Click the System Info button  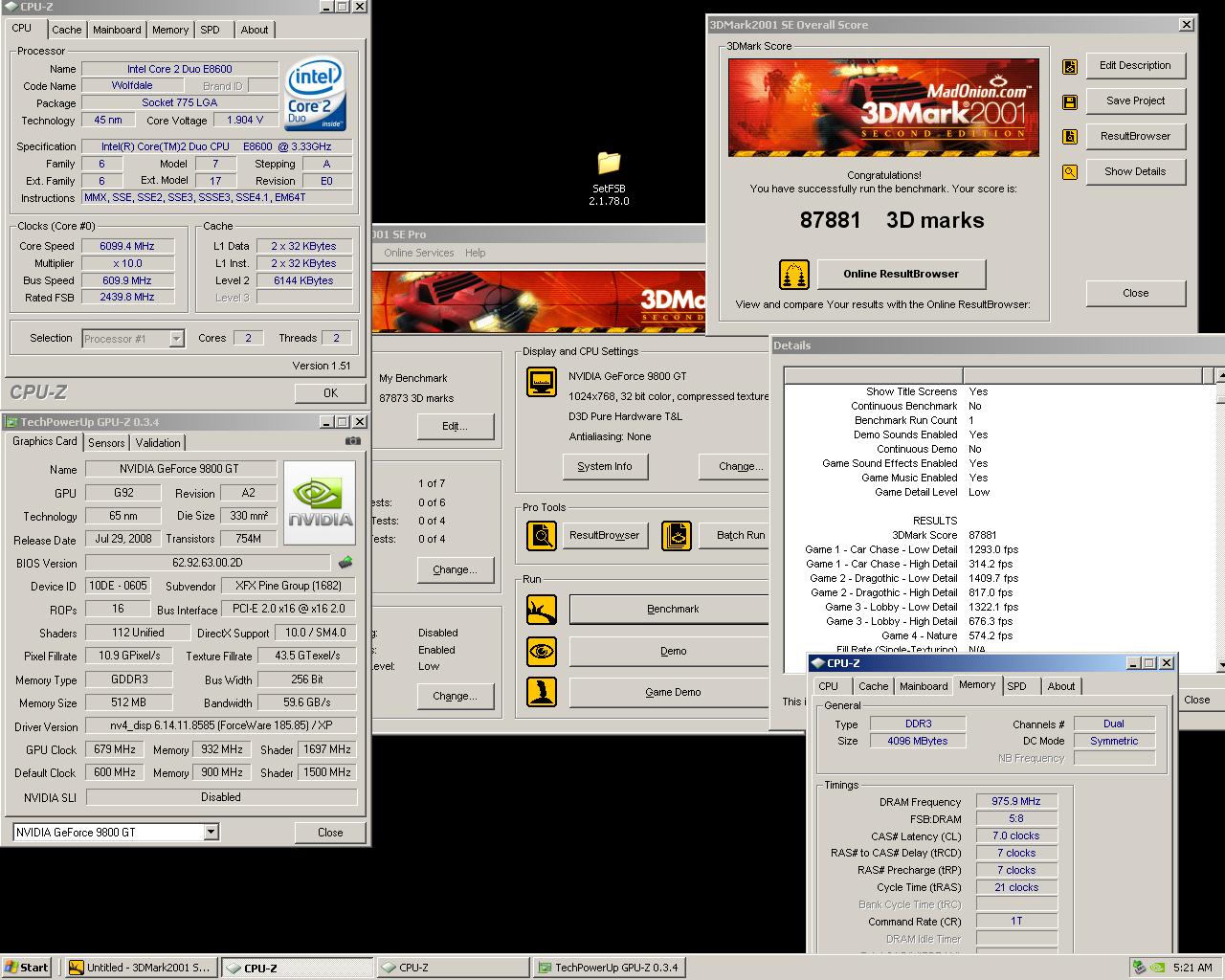click(605, 467)
